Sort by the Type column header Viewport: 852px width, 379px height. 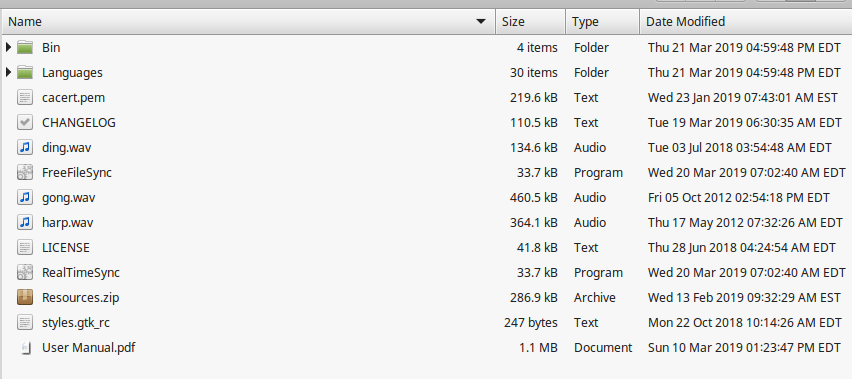pos(602,22)
